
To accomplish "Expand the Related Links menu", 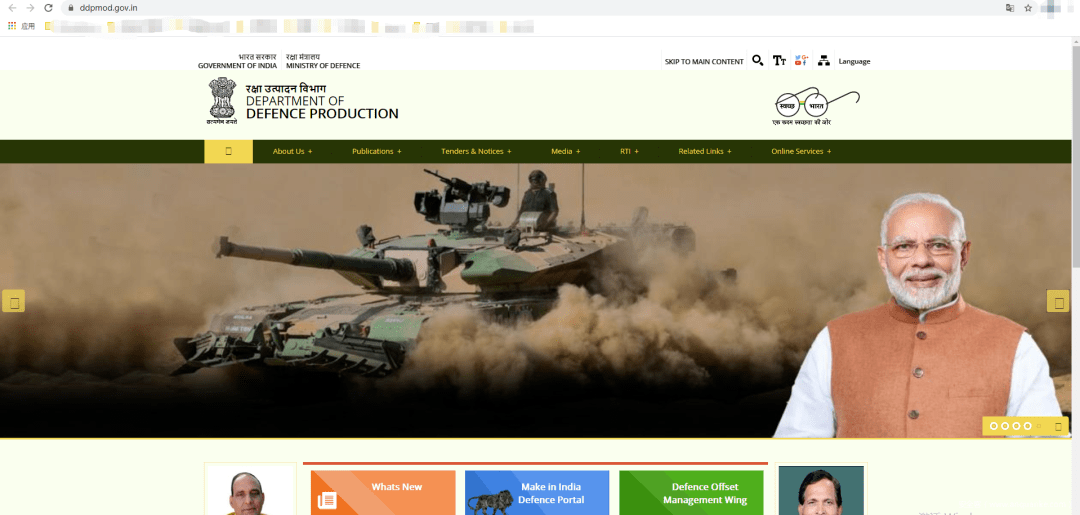I will 705,151.
